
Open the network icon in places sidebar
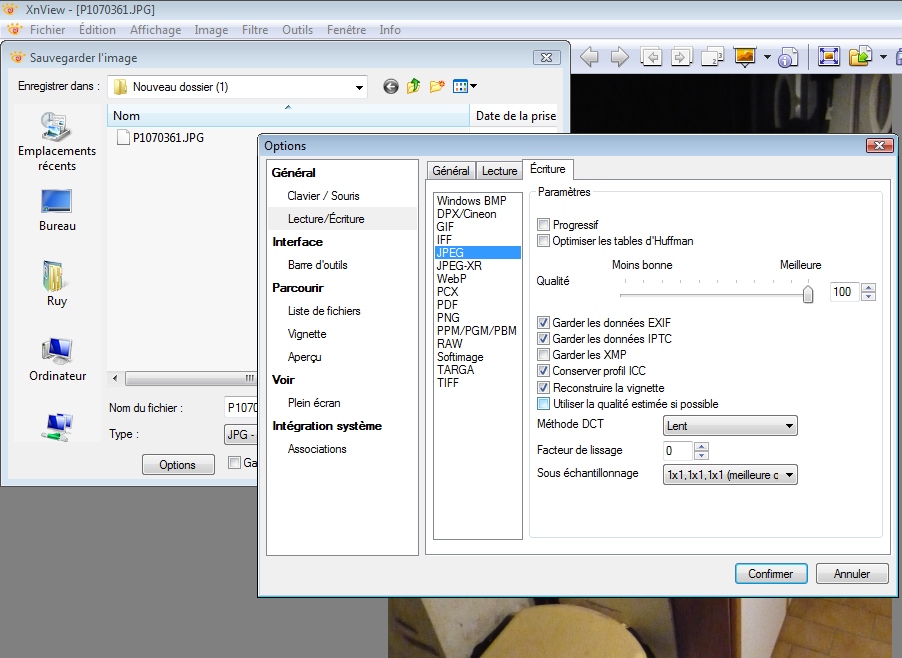(x=57, y=427)
